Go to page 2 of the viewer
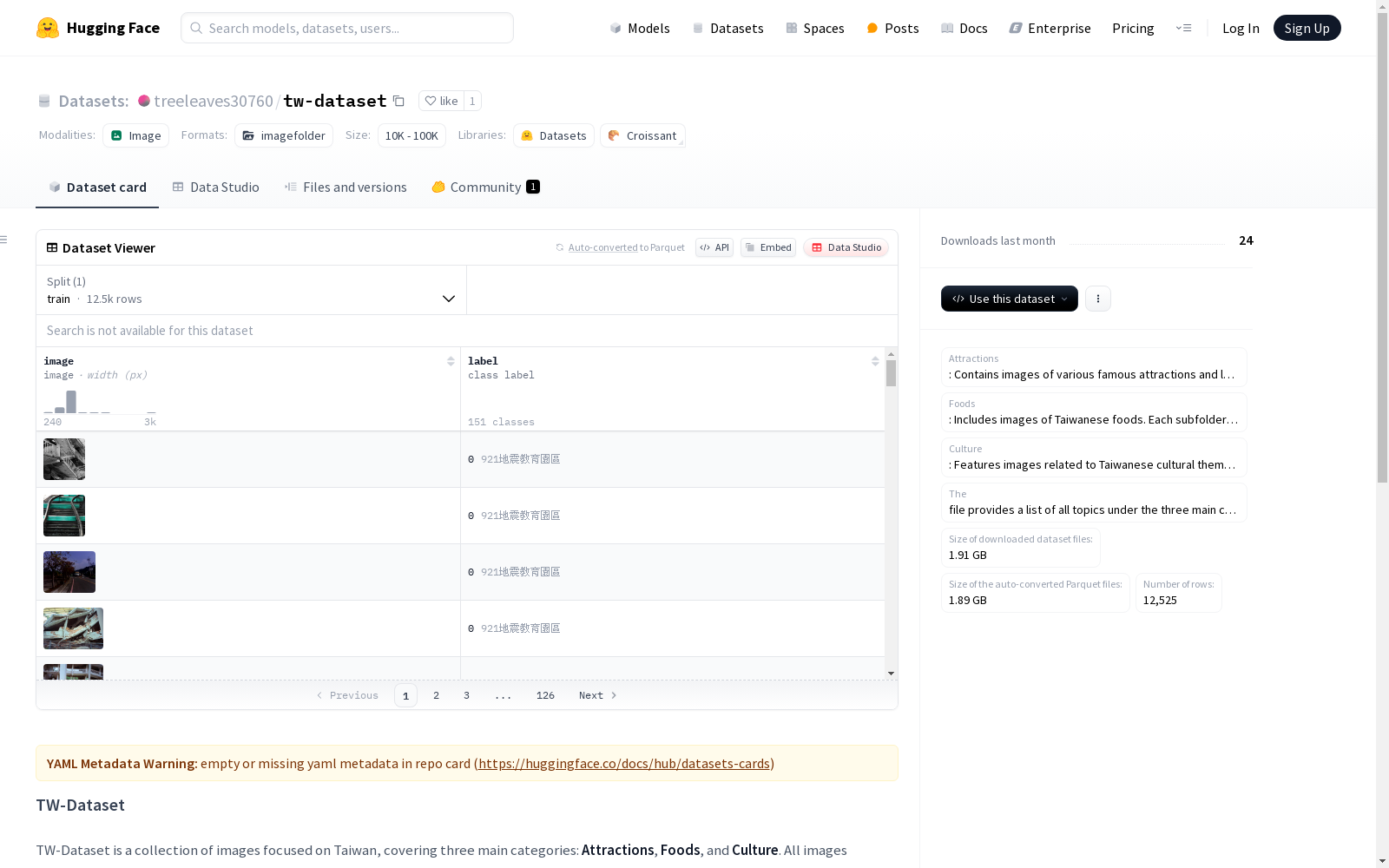 (436, 695)
